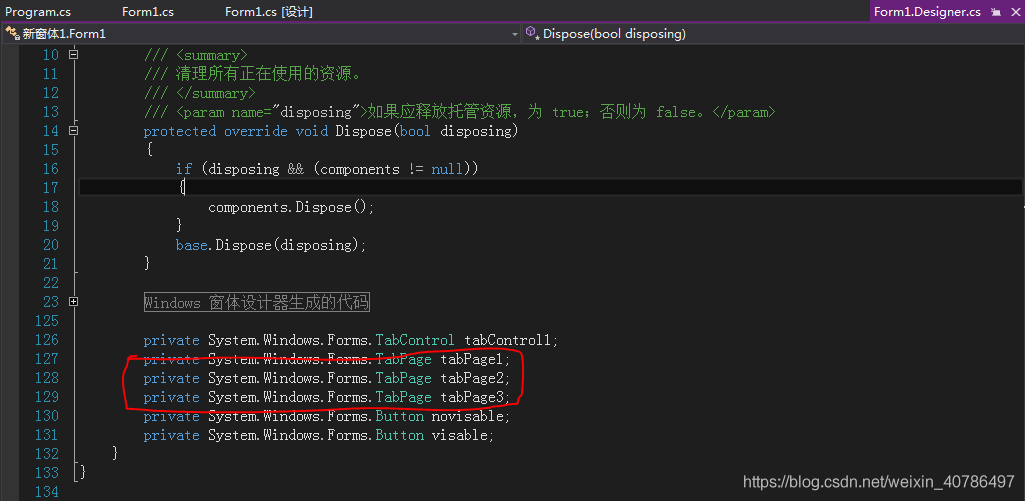1025x501 pixels.
Task: Expand the Windows 窗体设计器生成的代码 region
Action: click(73, 301)
